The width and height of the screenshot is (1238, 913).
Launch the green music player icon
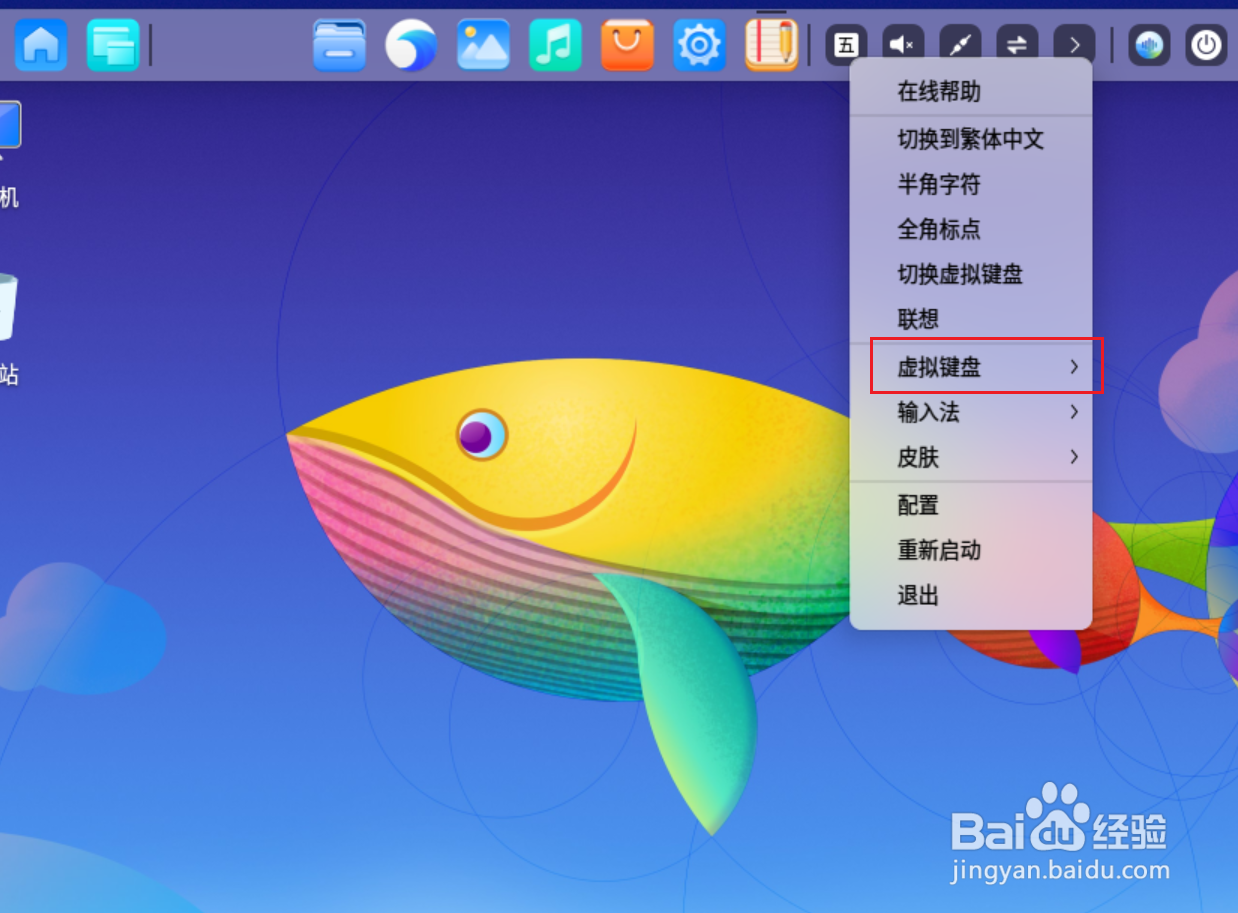click(x=555, y=45)
